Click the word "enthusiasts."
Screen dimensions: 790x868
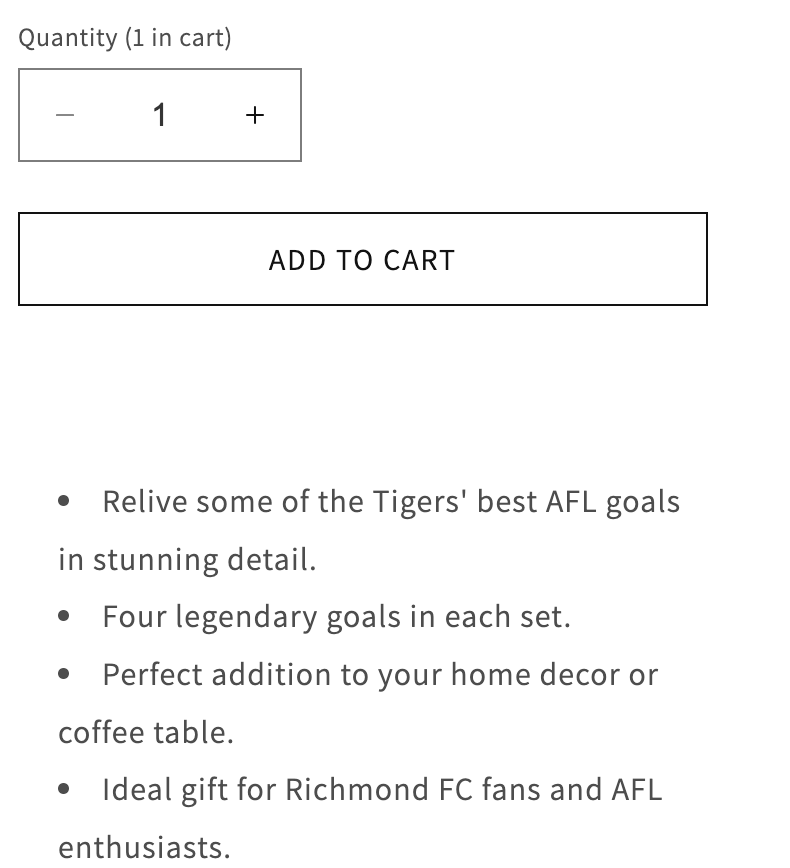(x=144, y=847)
